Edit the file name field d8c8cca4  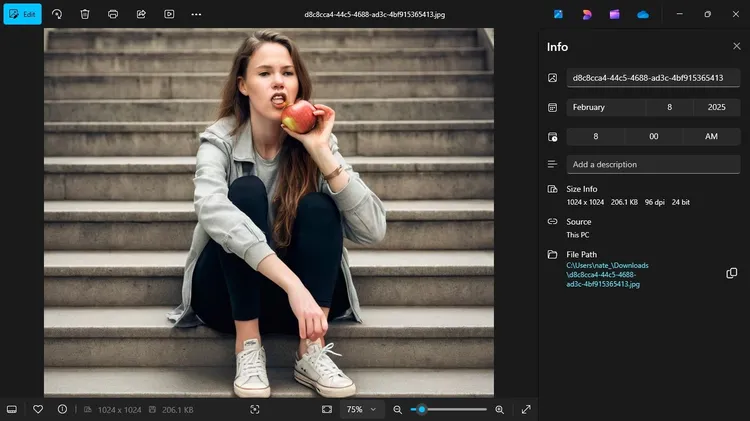(x=653, y=78)
